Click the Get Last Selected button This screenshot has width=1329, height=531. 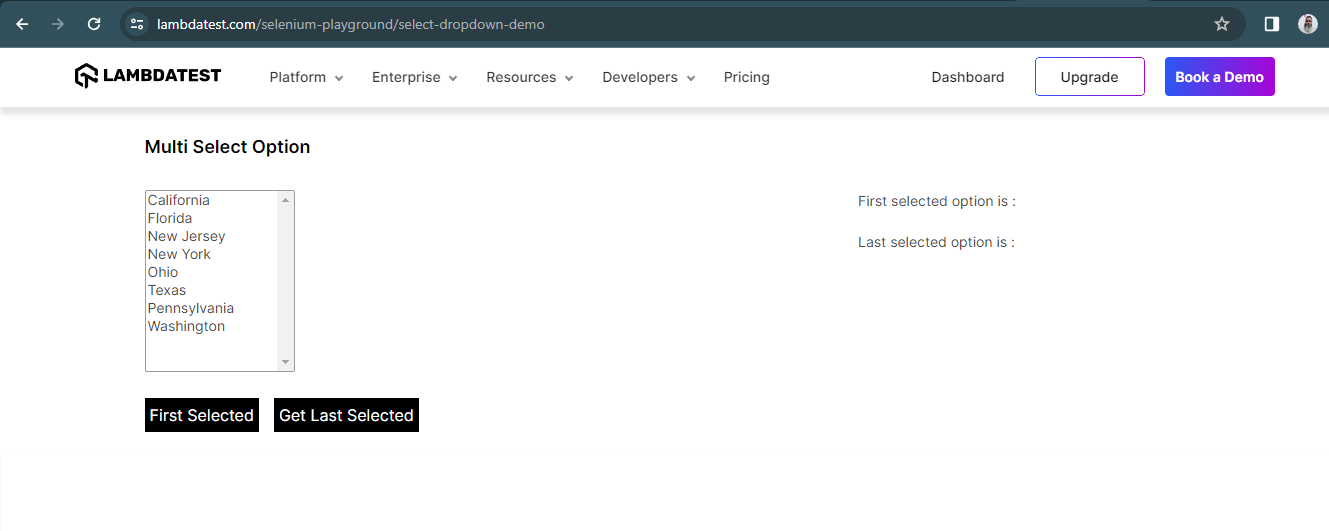click(346, 415)
